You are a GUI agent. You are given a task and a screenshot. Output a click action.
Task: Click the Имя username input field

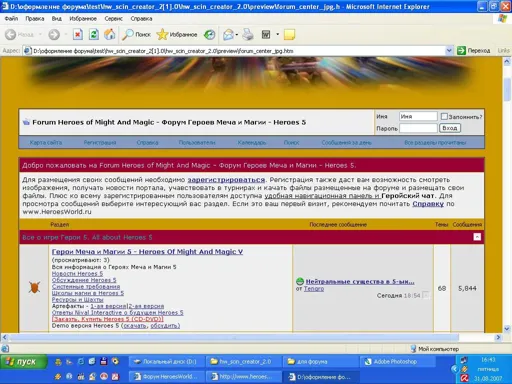coord(418,116)
